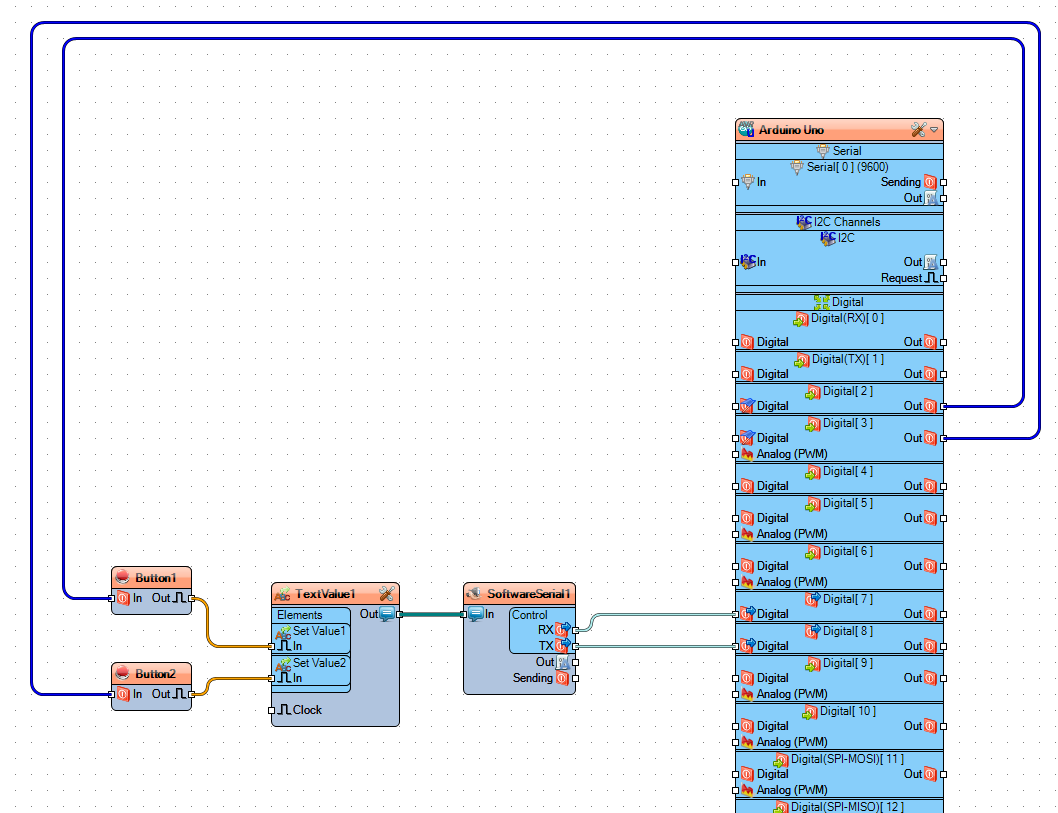Click the I2C icon in I2C Channels section
1058x813 pixels.
pos(827,239)
